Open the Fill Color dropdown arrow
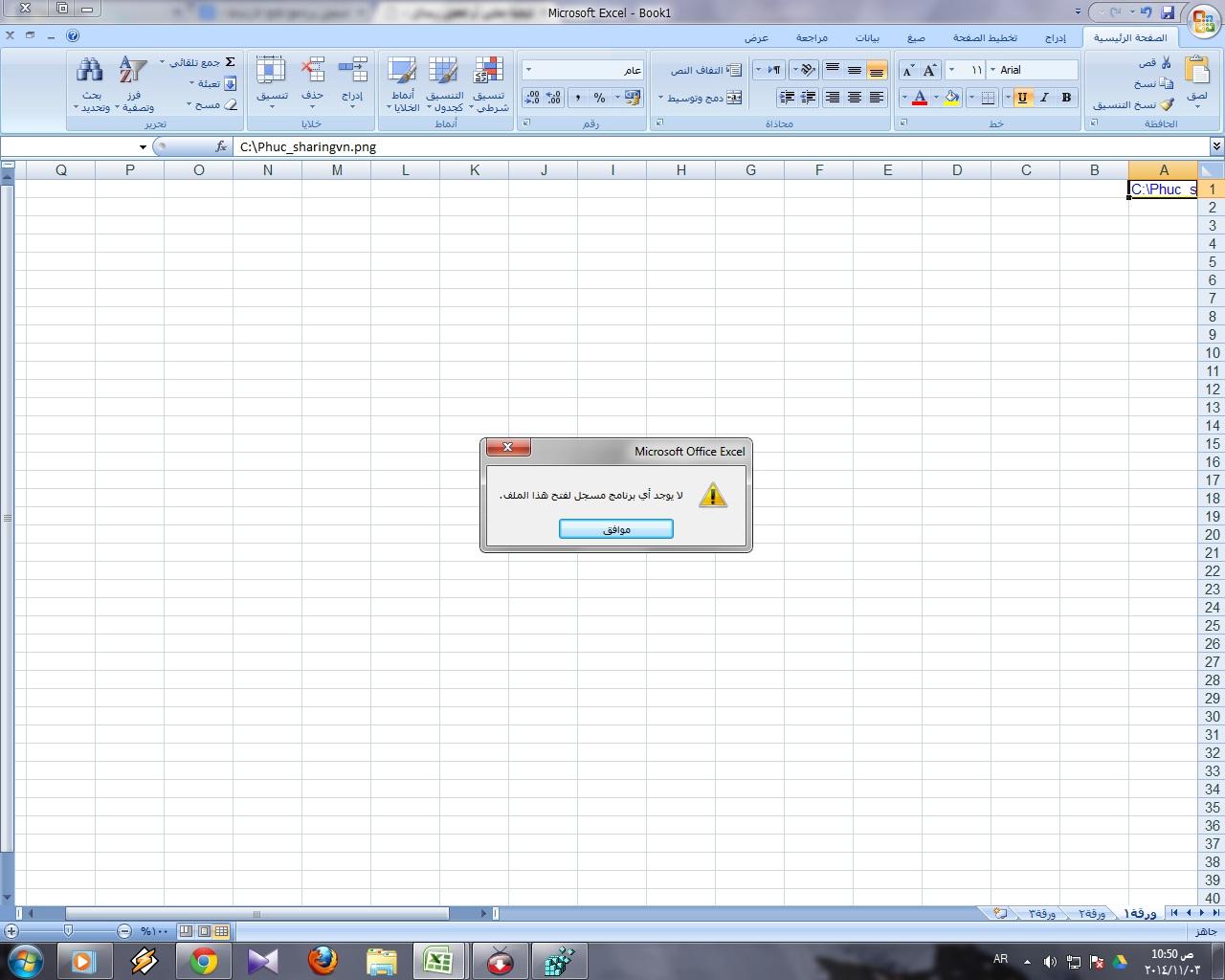 pos(936,98)
